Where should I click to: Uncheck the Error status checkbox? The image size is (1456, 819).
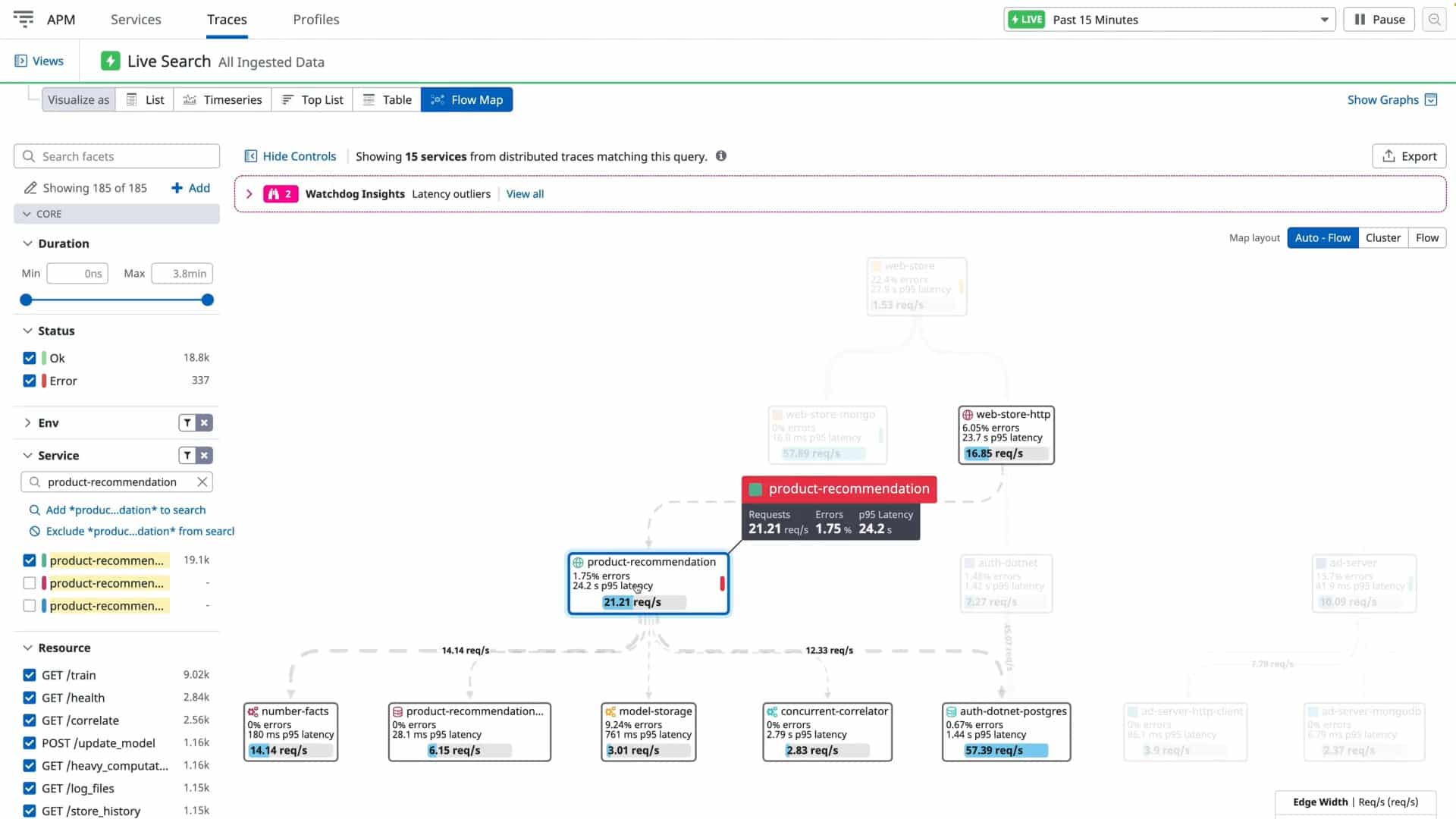tap(30, 381)
